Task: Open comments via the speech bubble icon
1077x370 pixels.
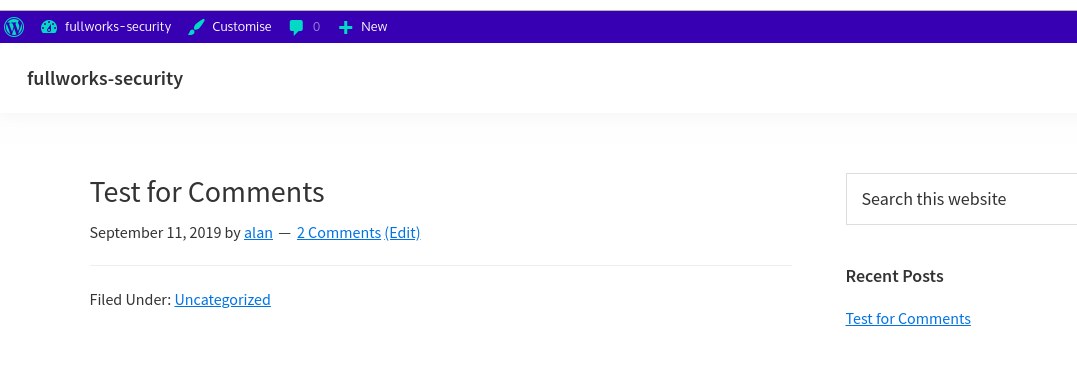Action: [x=296, y=27]
